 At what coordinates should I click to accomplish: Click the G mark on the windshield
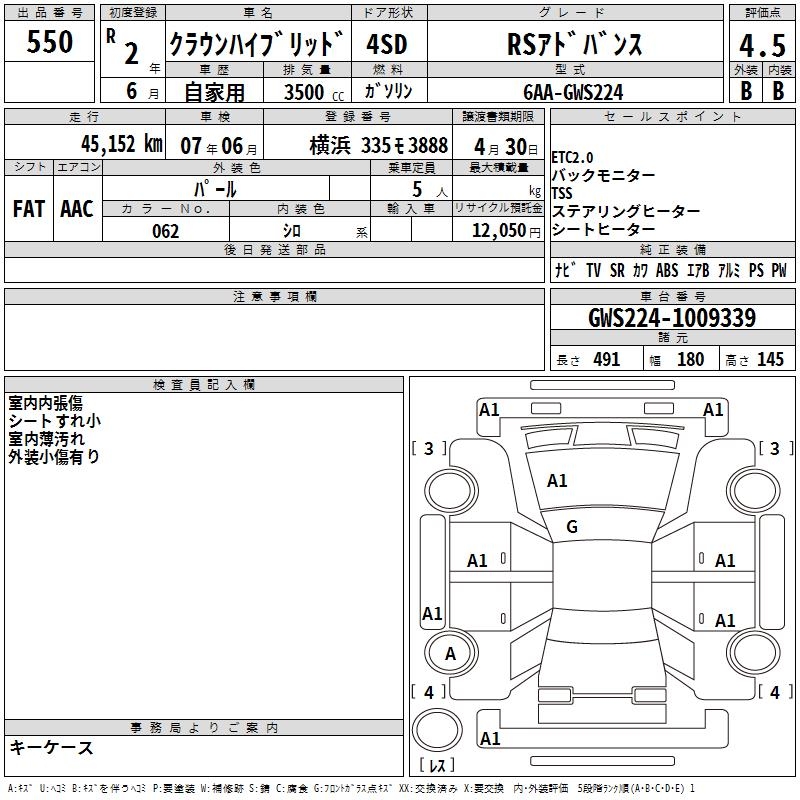[x=572, y=527]
